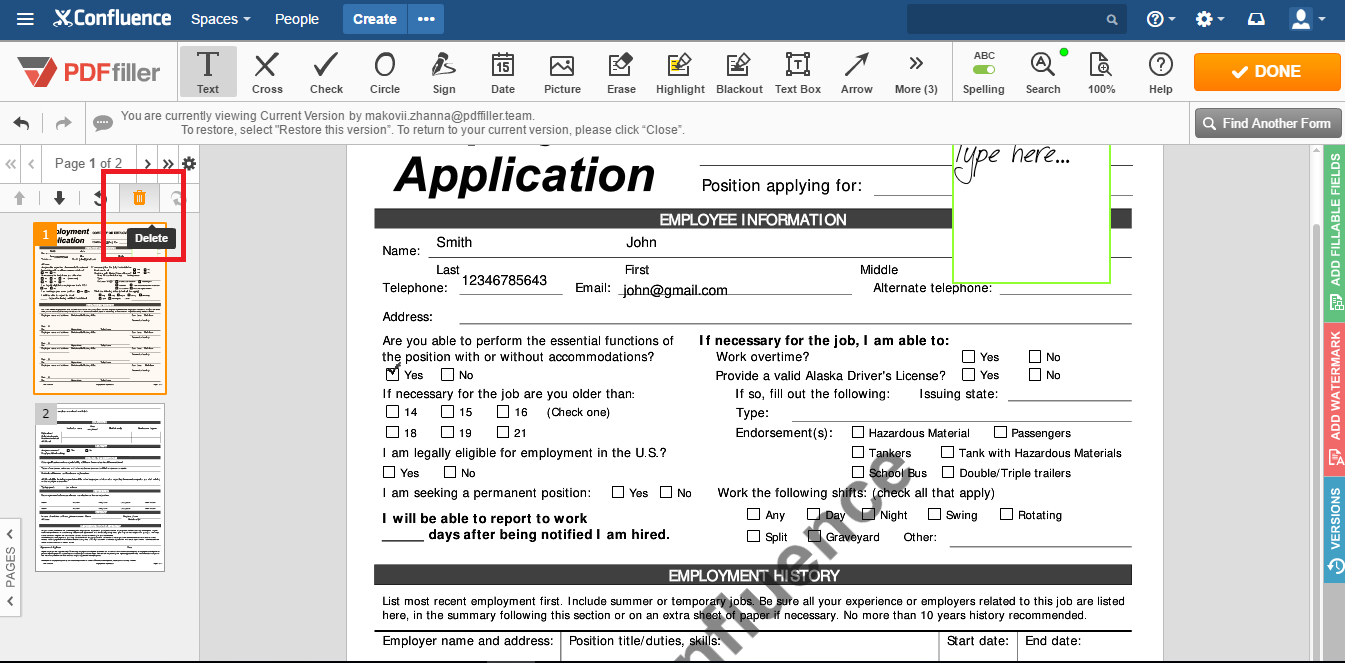The width and height of the screenshot is (1345, 663).
Task: Open the Confluence hamburger menu
Action: (x=25, y=19)
